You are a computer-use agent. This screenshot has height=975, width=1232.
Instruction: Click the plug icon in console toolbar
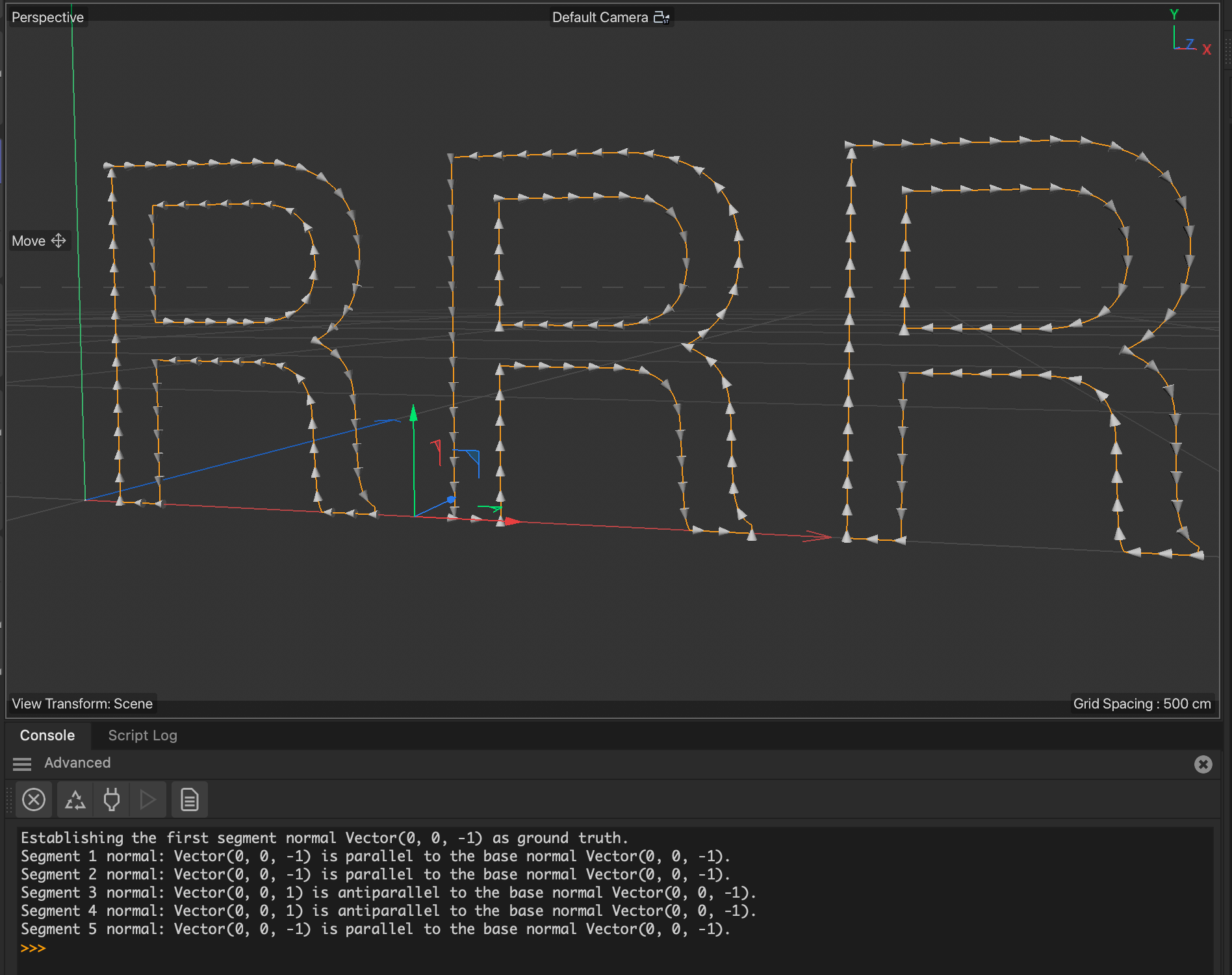tap(112, 799)
